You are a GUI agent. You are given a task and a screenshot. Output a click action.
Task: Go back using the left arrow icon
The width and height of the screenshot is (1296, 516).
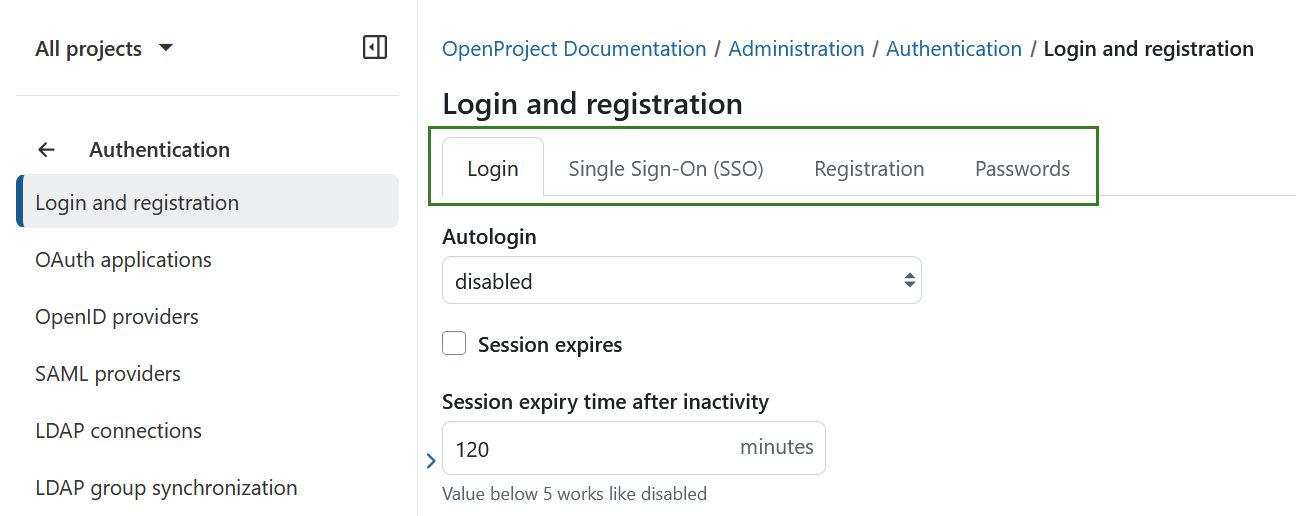point(46,150)
